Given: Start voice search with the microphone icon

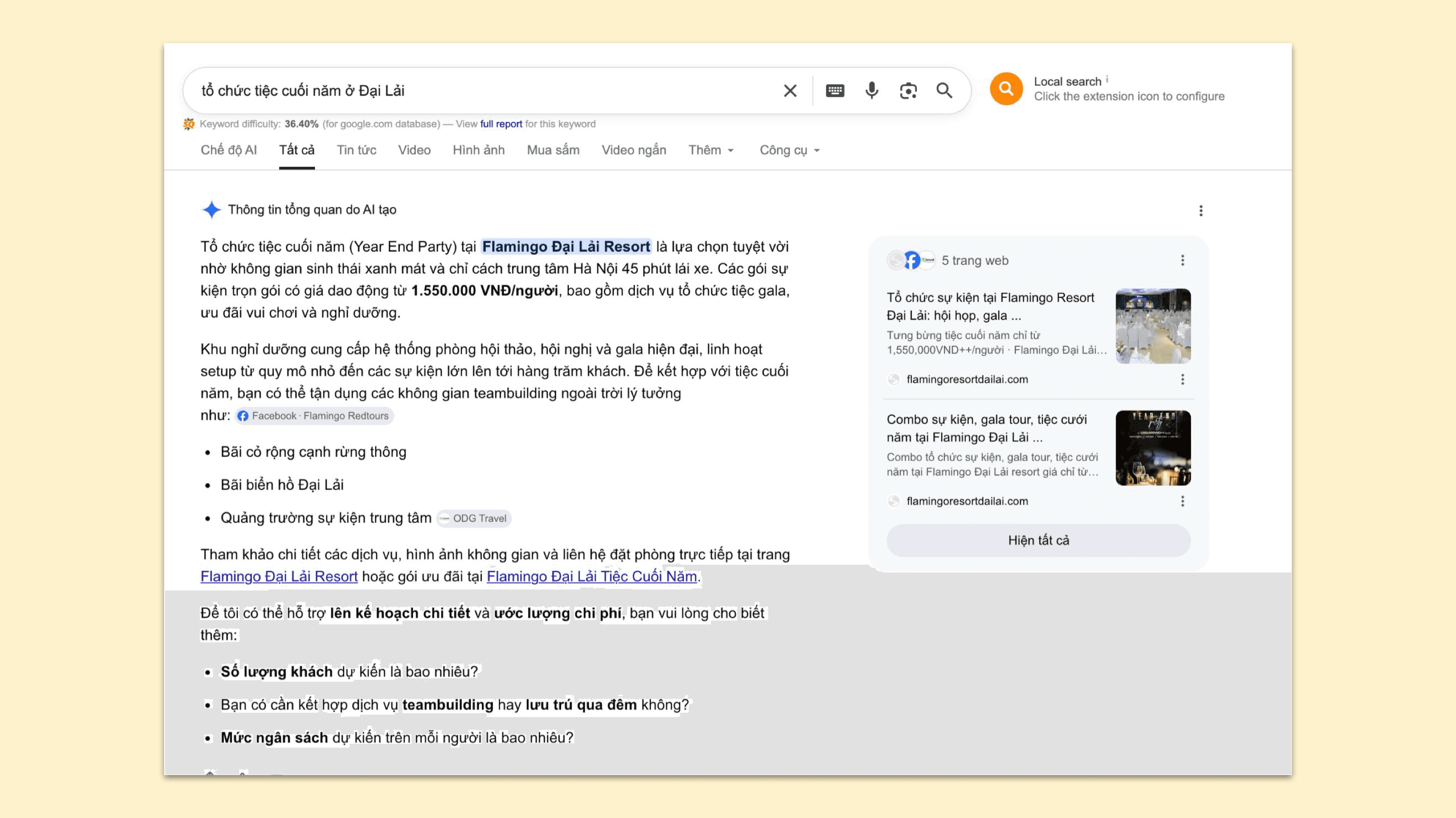Looking at the screenshot, I should point(872,90).
